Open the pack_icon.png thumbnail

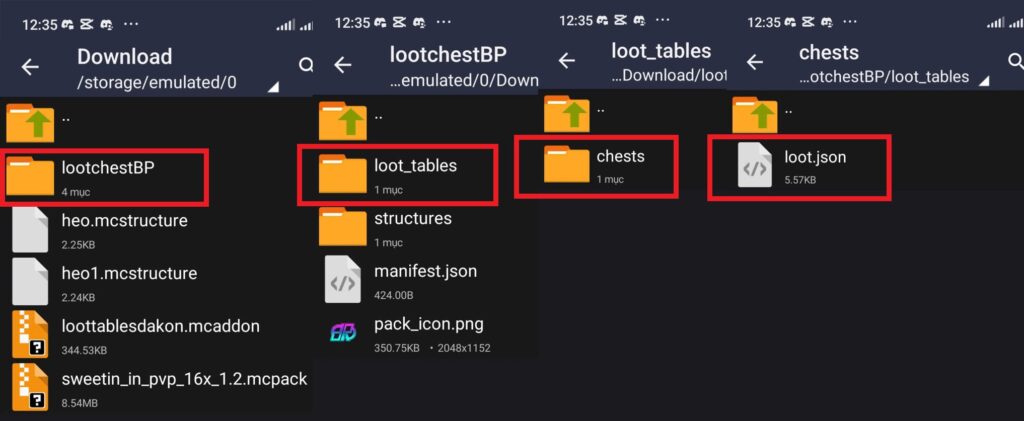click(x=343, y=332)
